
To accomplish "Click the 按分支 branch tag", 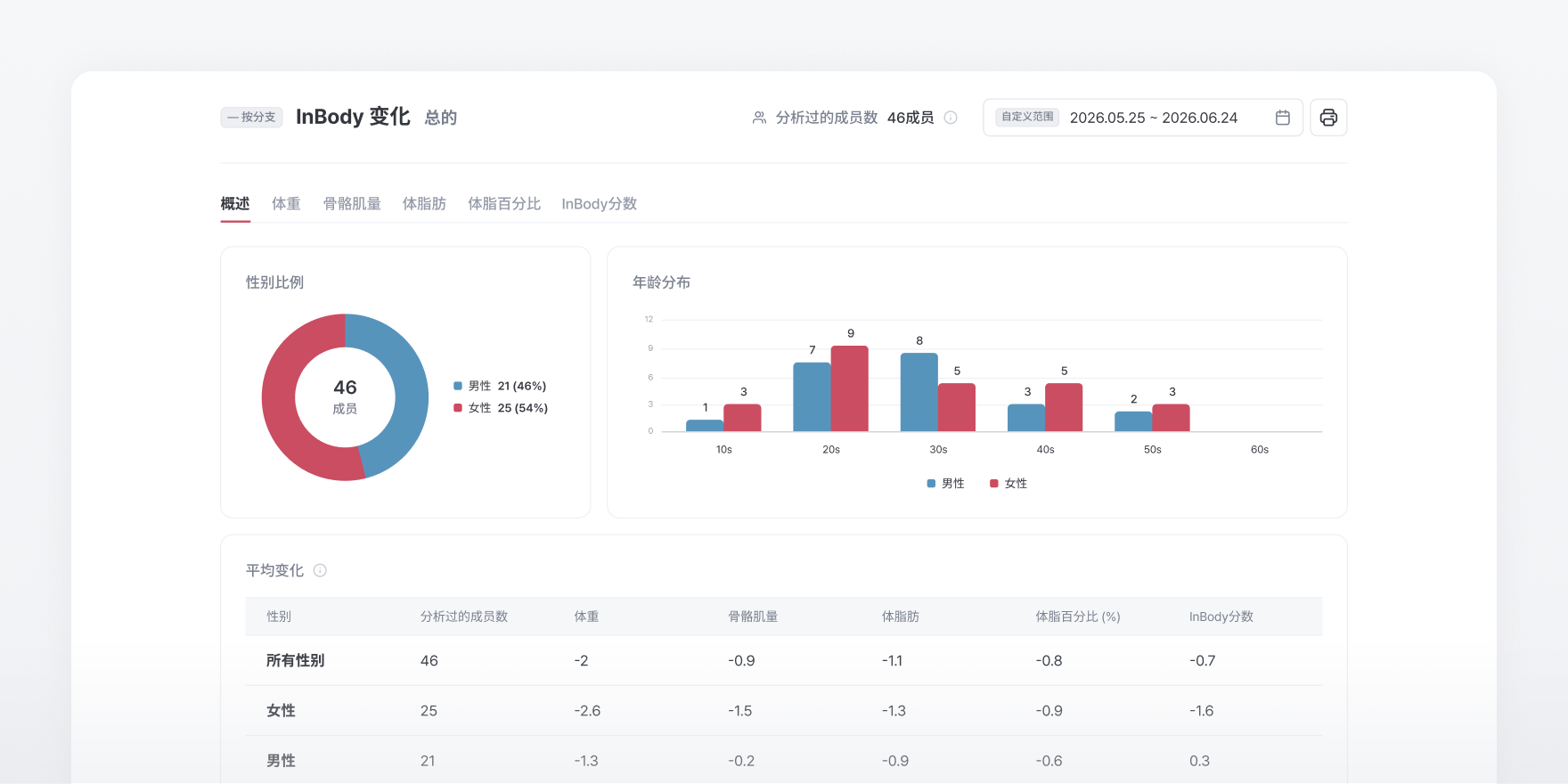I will 251,117.
